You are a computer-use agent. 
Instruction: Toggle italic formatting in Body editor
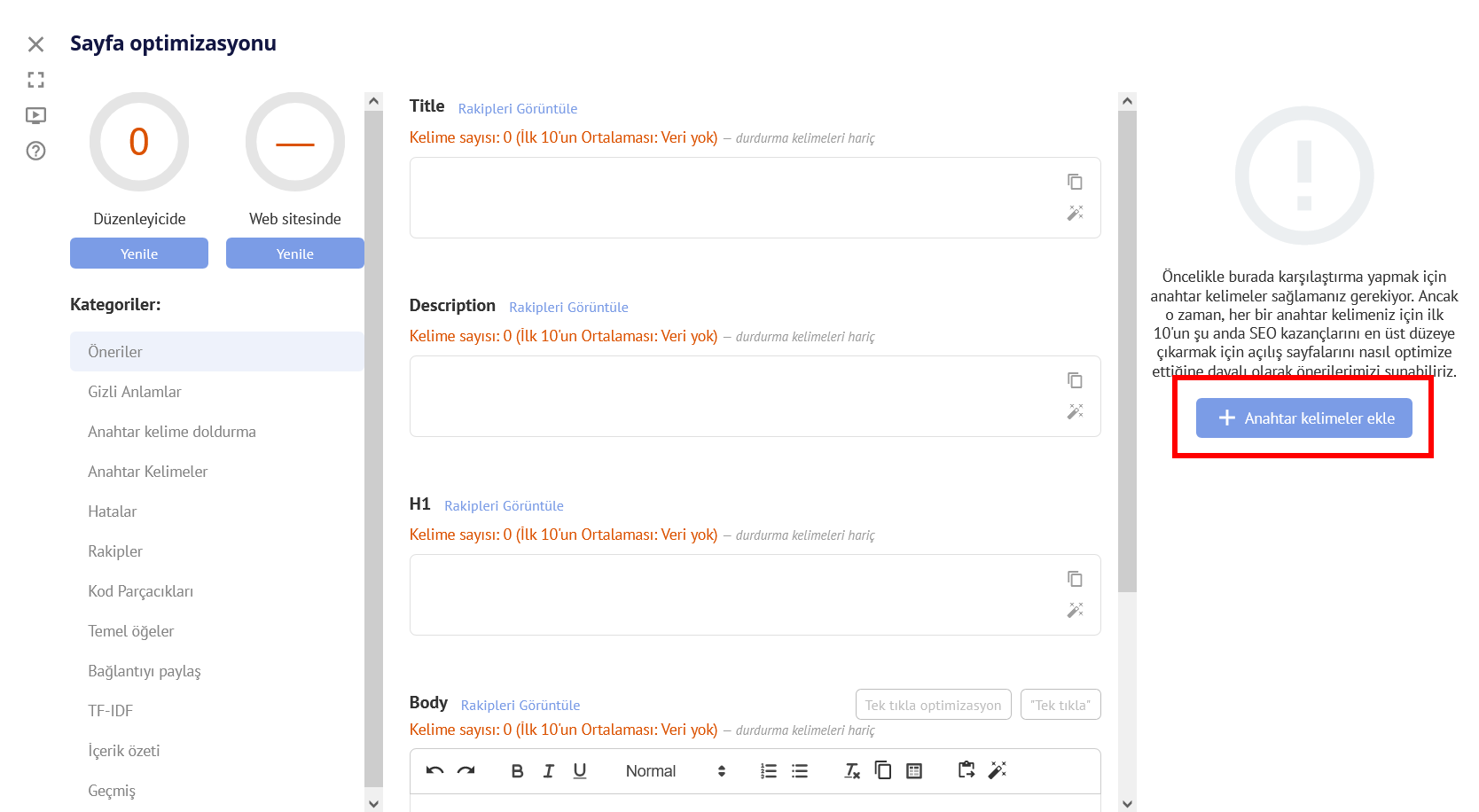coord(549,771)
